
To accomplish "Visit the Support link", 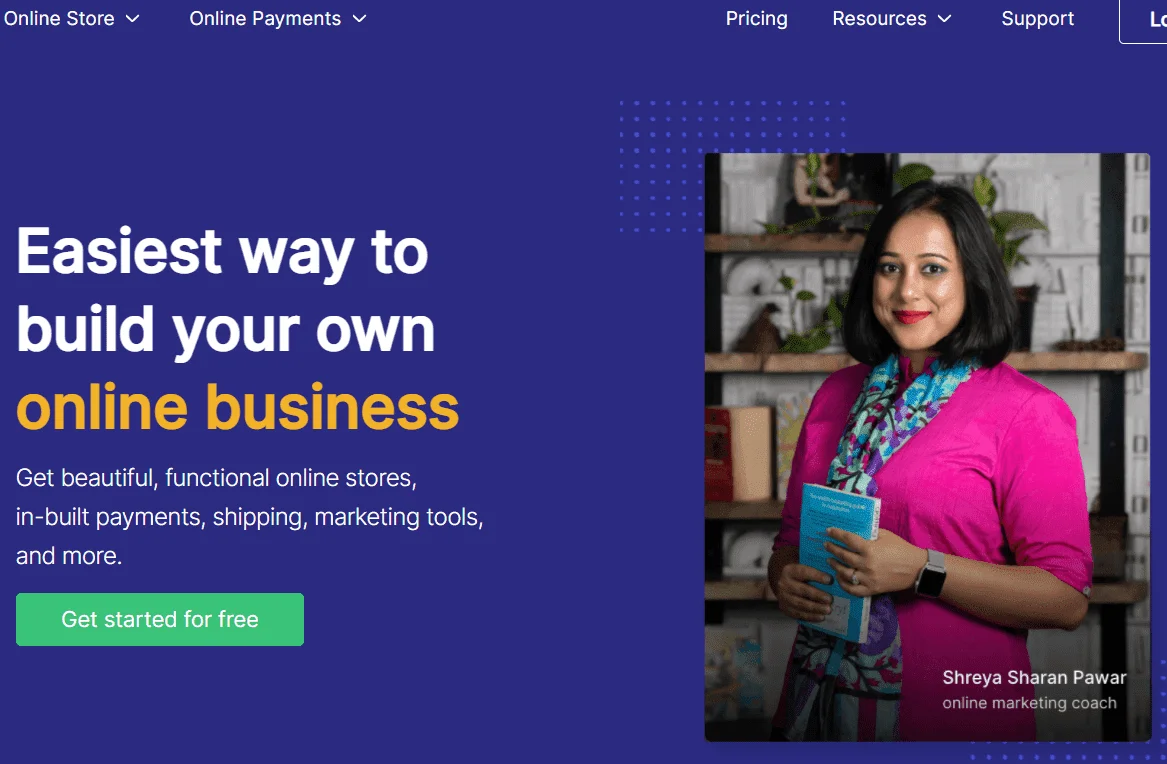I will tap(1037, 19).
